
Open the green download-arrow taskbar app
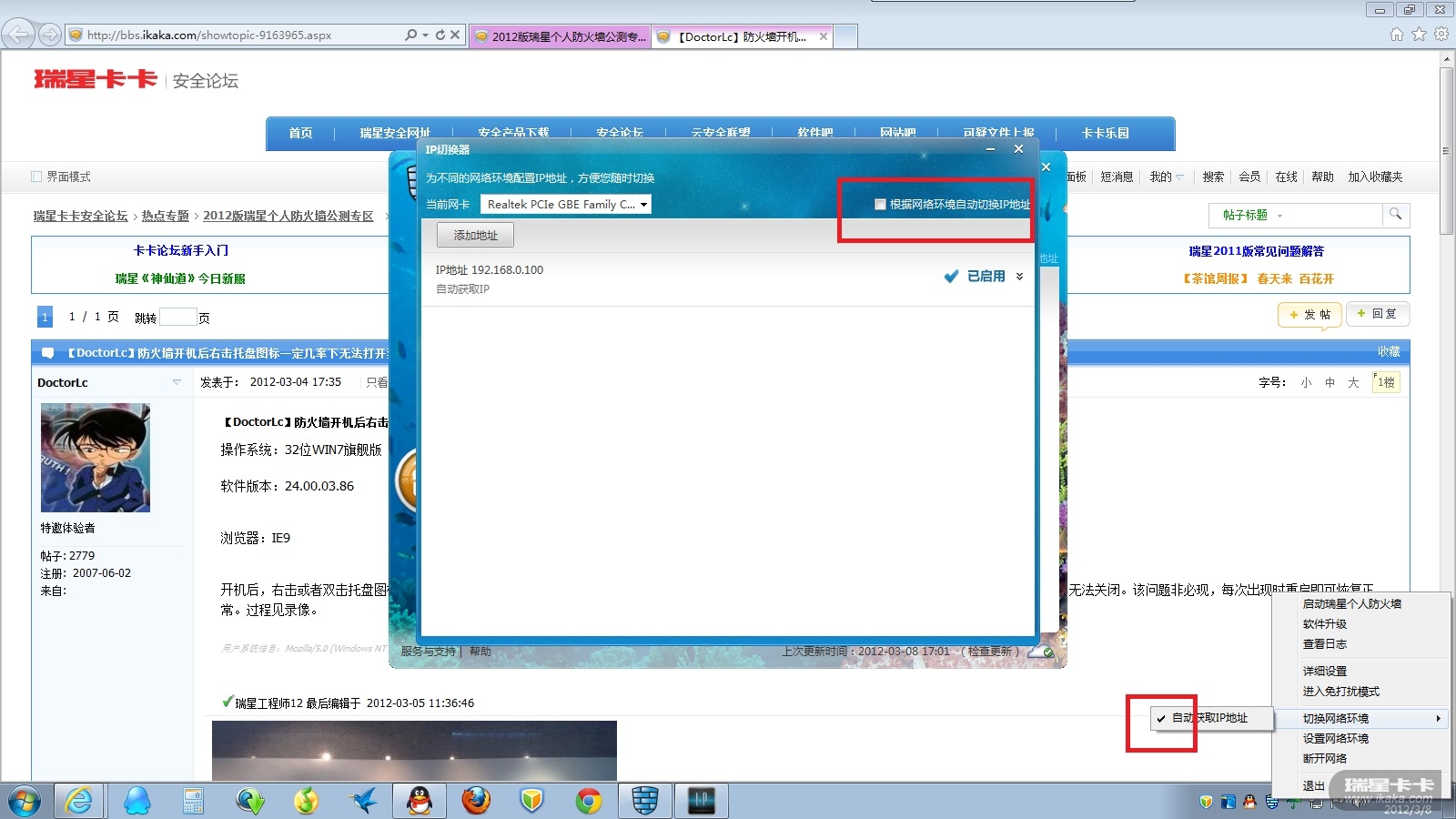point(250,801)
